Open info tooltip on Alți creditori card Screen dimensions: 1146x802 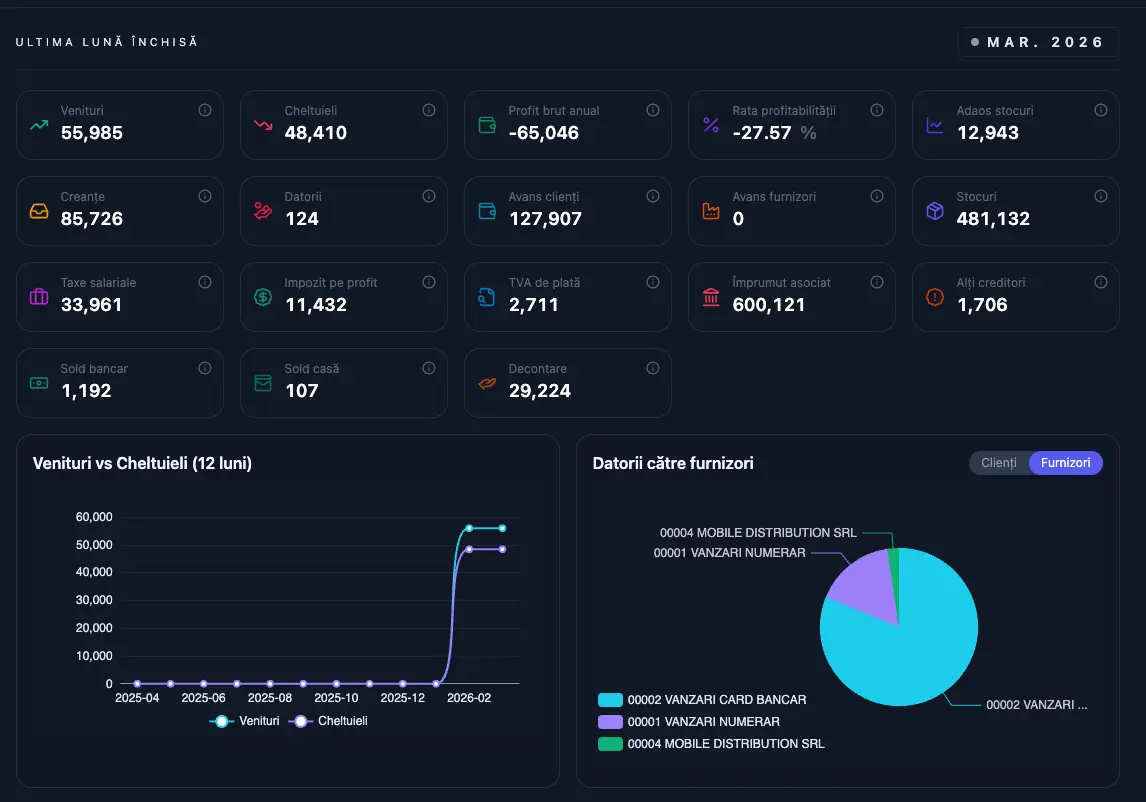1101,282
